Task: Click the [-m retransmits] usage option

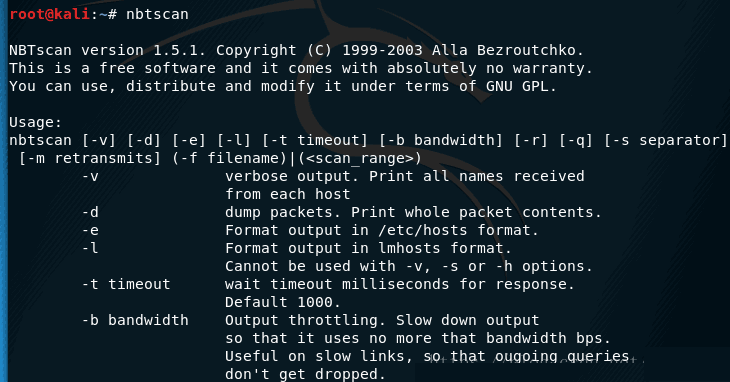Action: coord(89,158)
